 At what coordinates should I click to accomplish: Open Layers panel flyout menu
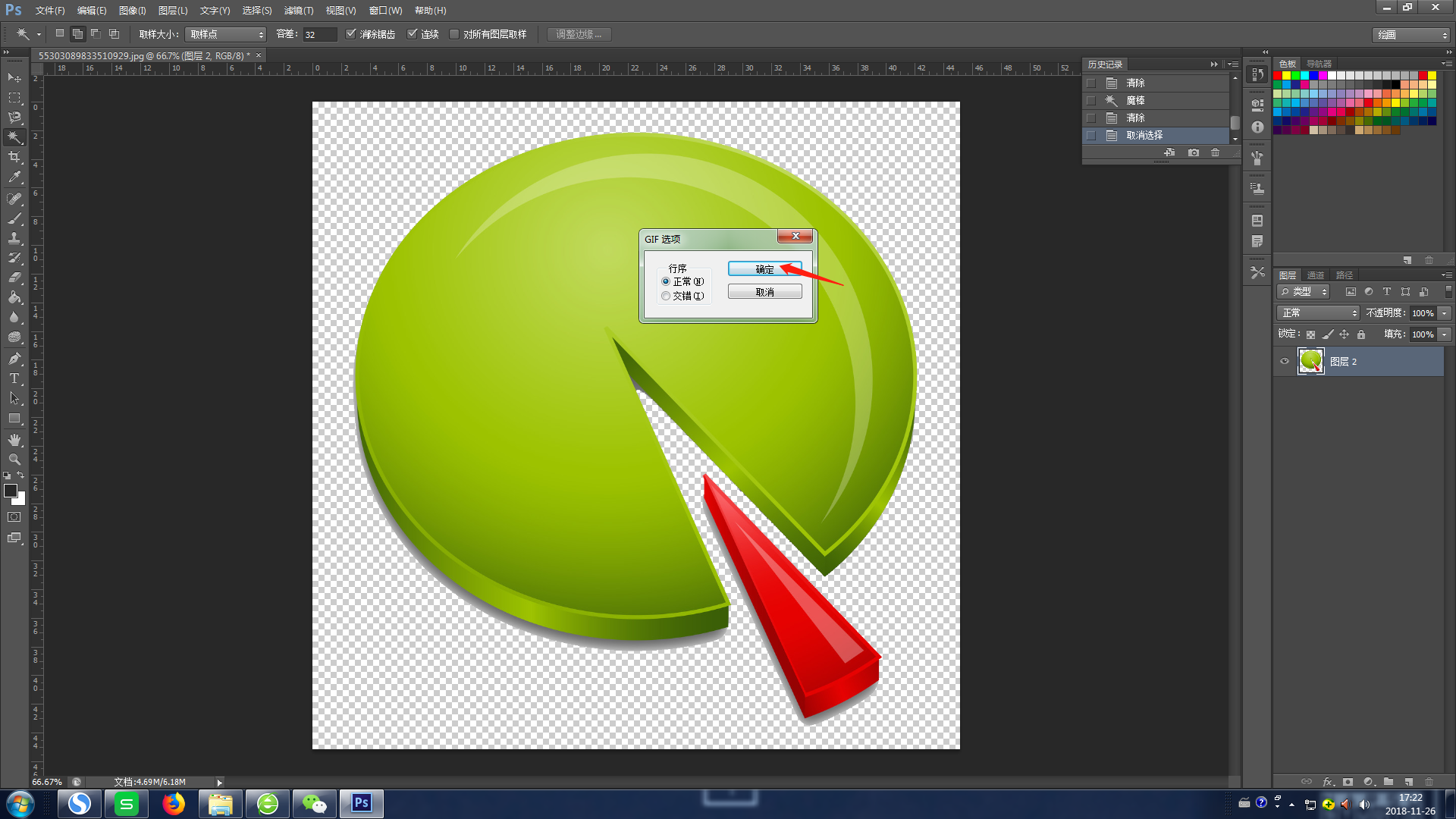click(x=1448, y=275)
